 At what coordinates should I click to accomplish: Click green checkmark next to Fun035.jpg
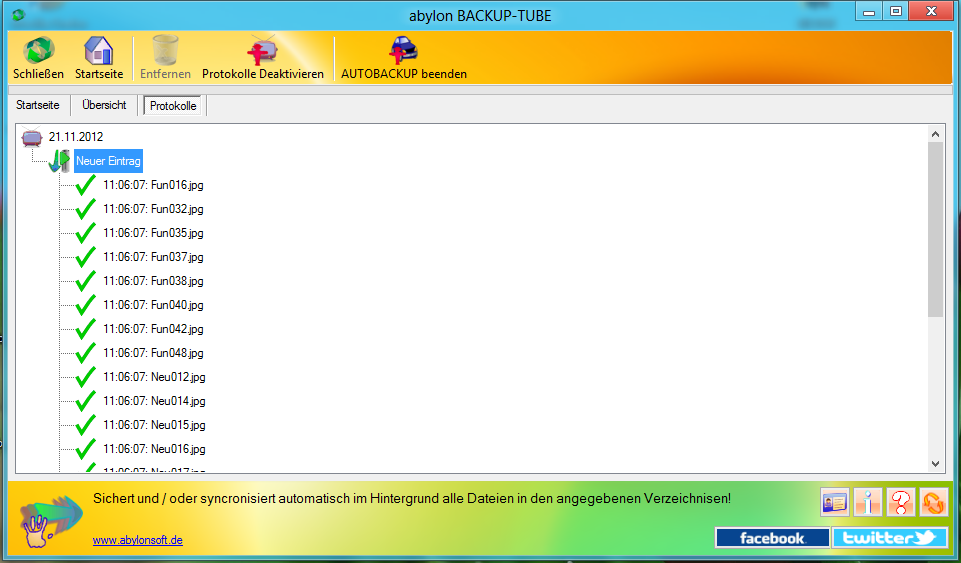point(86,233)
